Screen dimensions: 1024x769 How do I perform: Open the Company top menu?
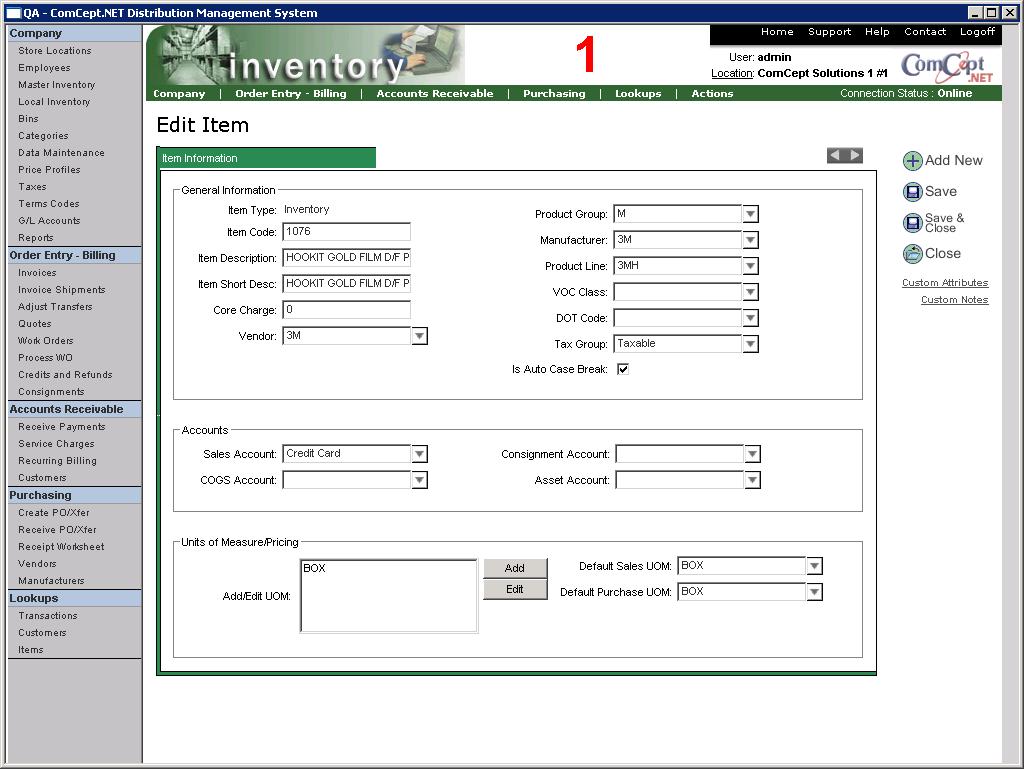[x=179, y=93]
